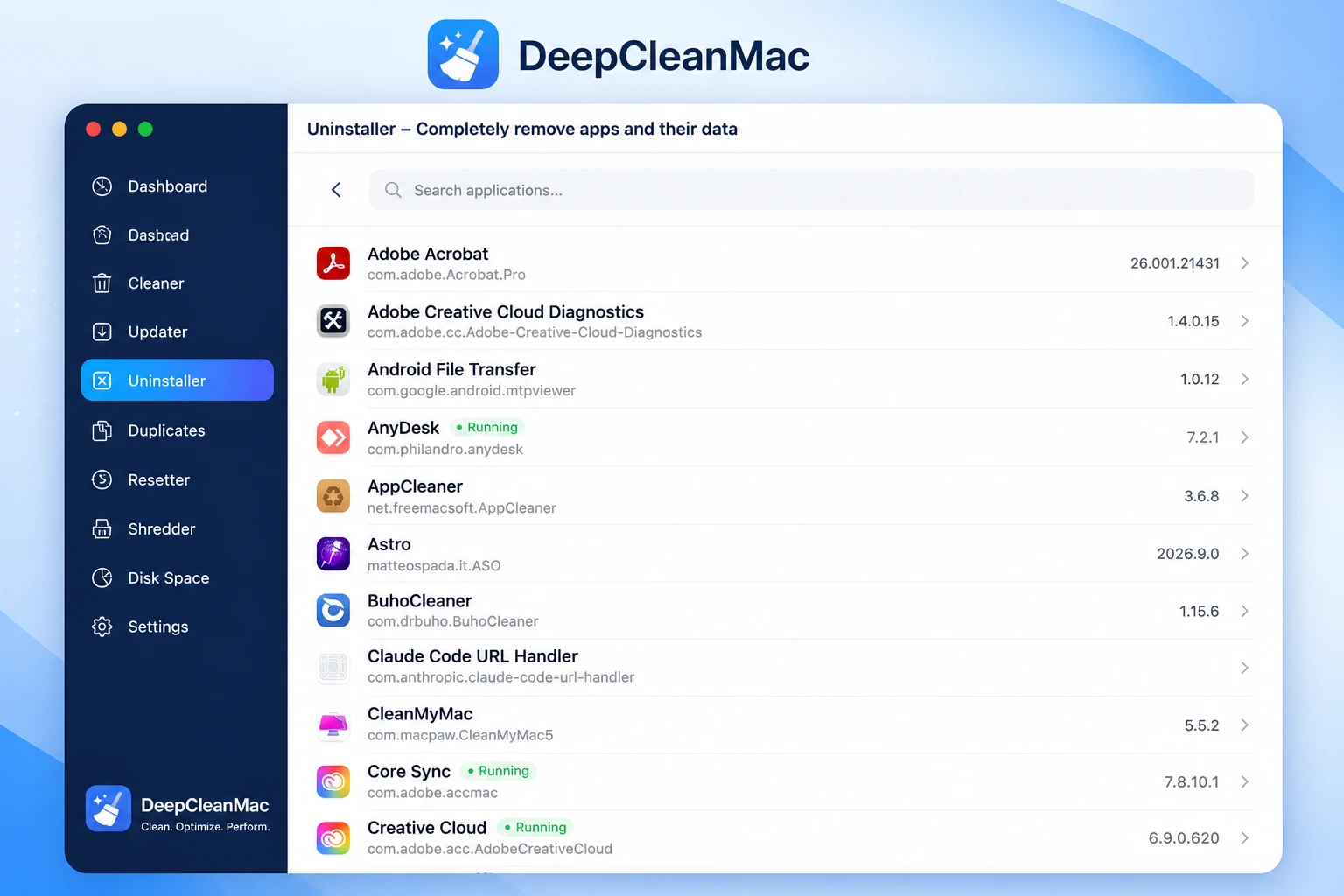
Task: Expand the BuhoCleaner row chevron
Action: pyautogui.click(x=1244, y=611)
